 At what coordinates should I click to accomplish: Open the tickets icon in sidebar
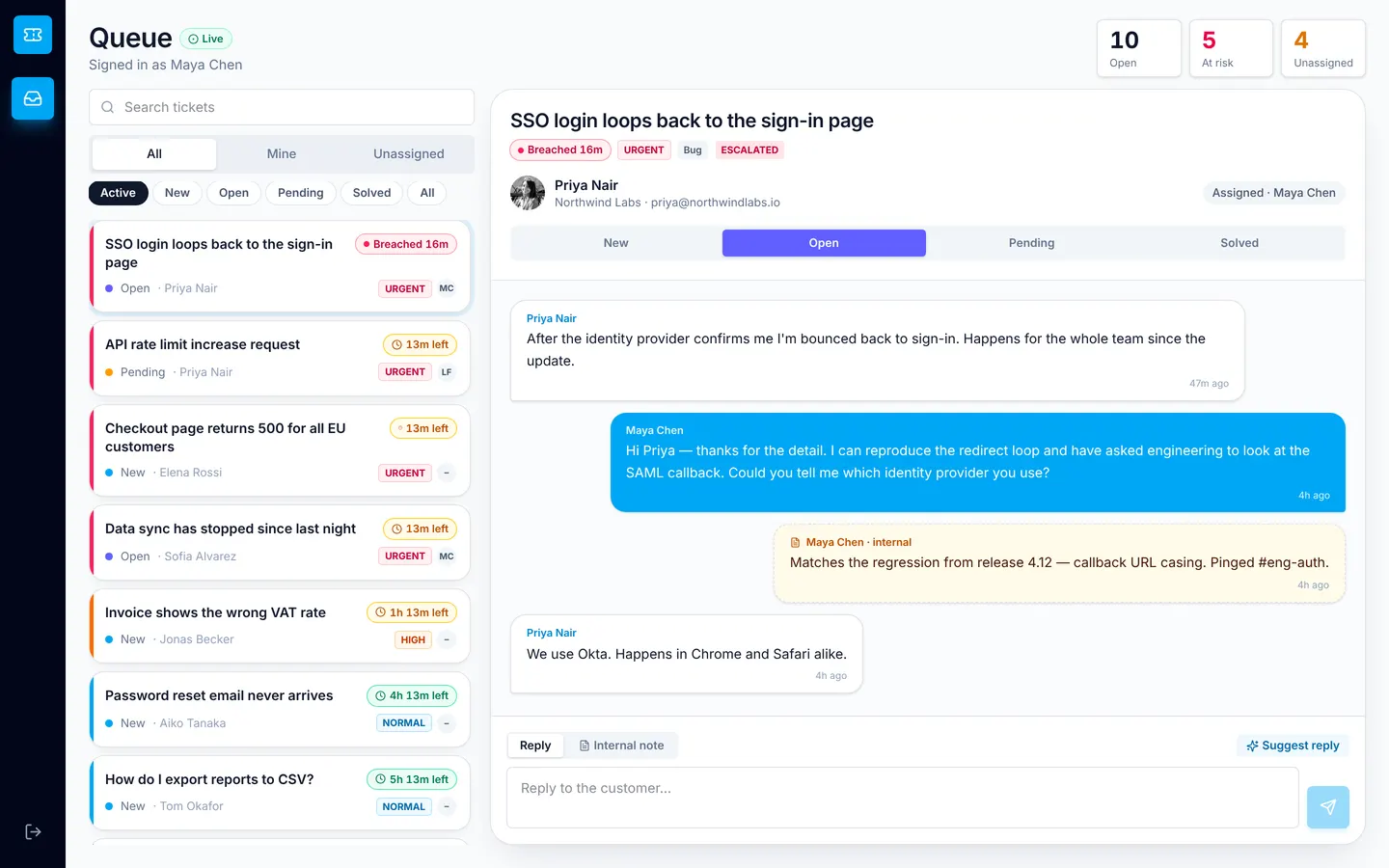[33, 35]
